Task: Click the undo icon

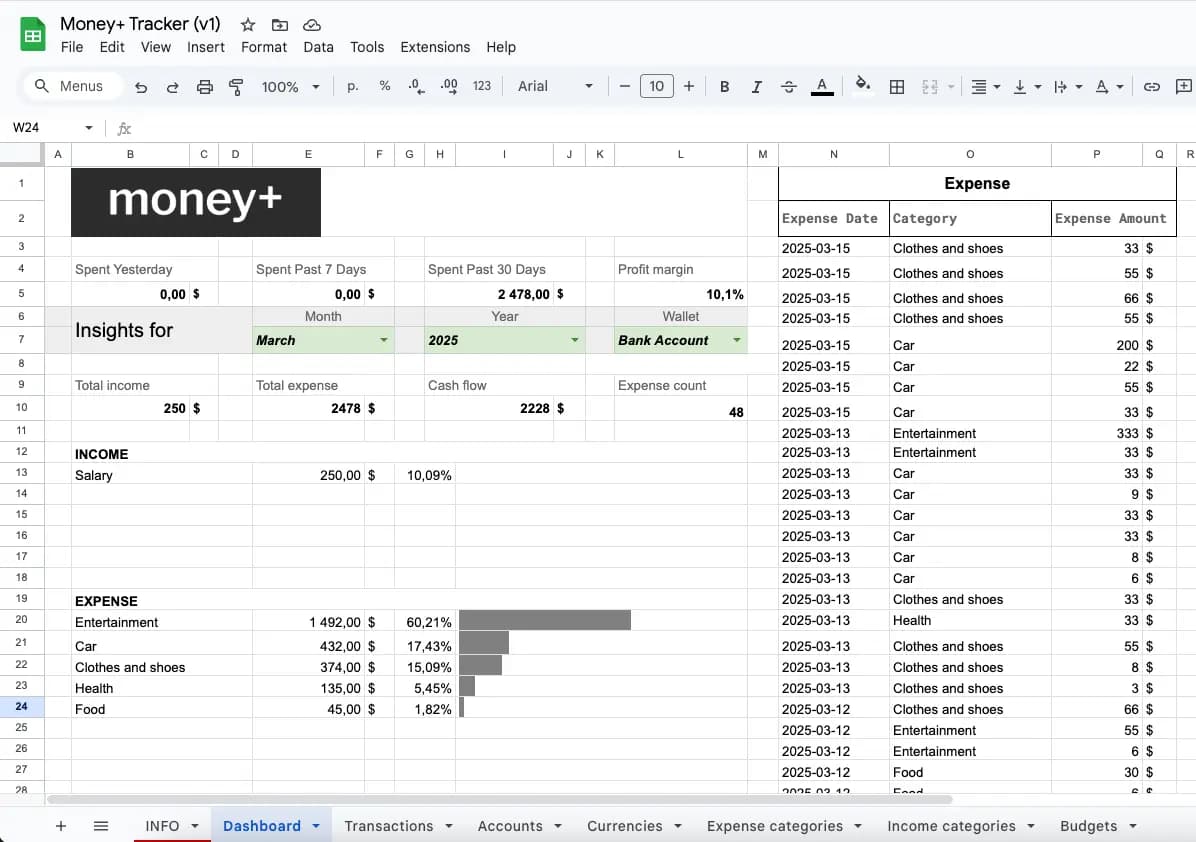Action: pos(140,87)
